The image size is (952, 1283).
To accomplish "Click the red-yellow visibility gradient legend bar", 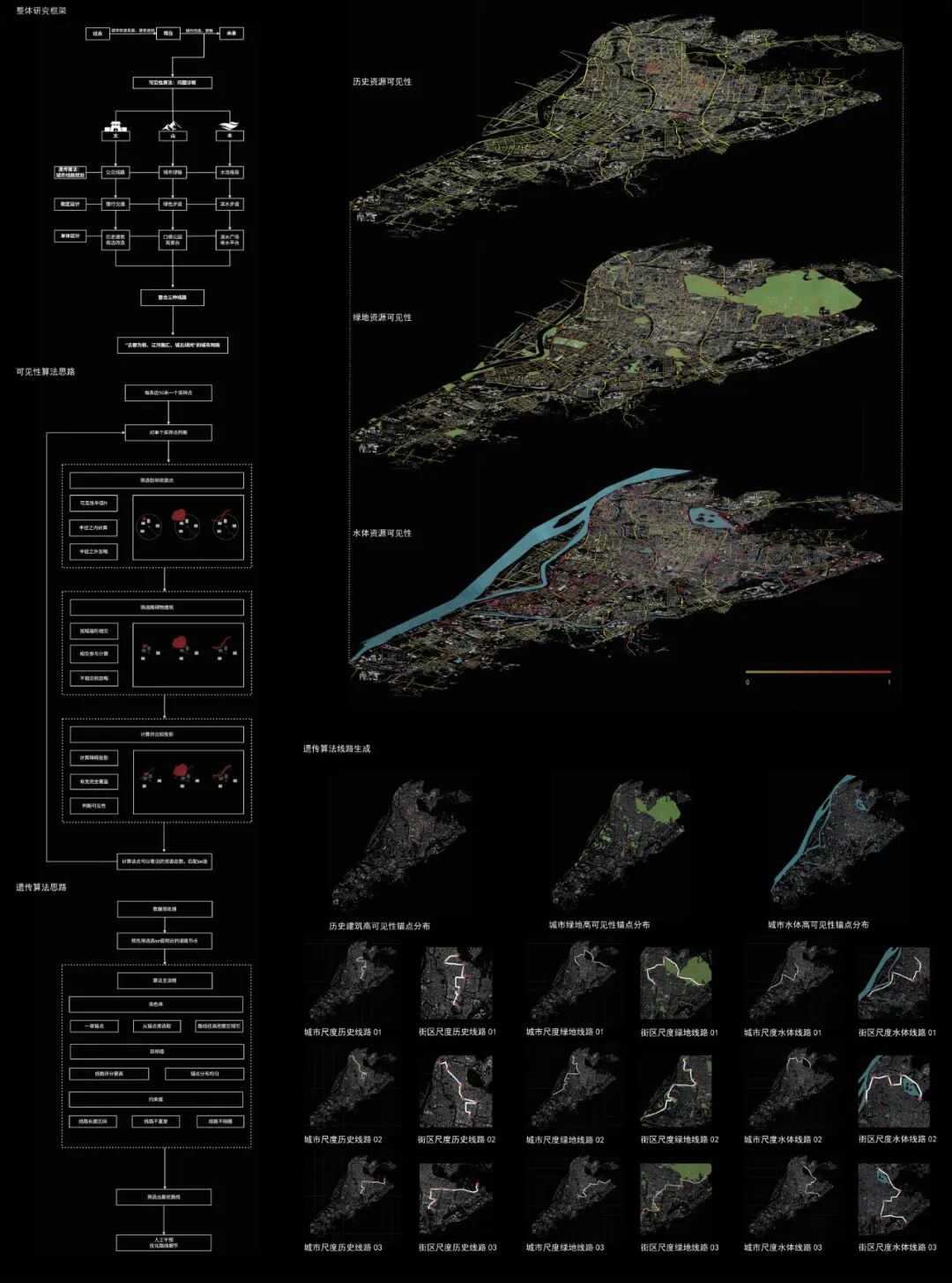I will pos(818,672).
